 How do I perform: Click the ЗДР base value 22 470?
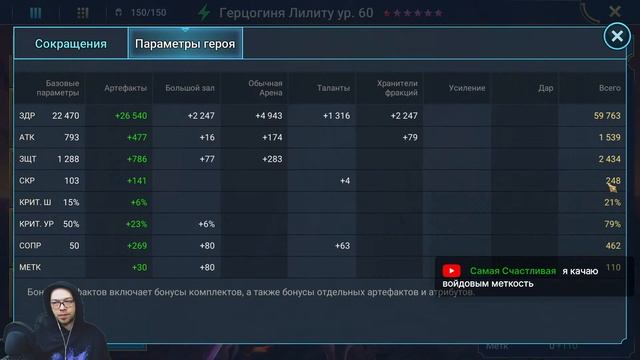[x=66, y=116]
